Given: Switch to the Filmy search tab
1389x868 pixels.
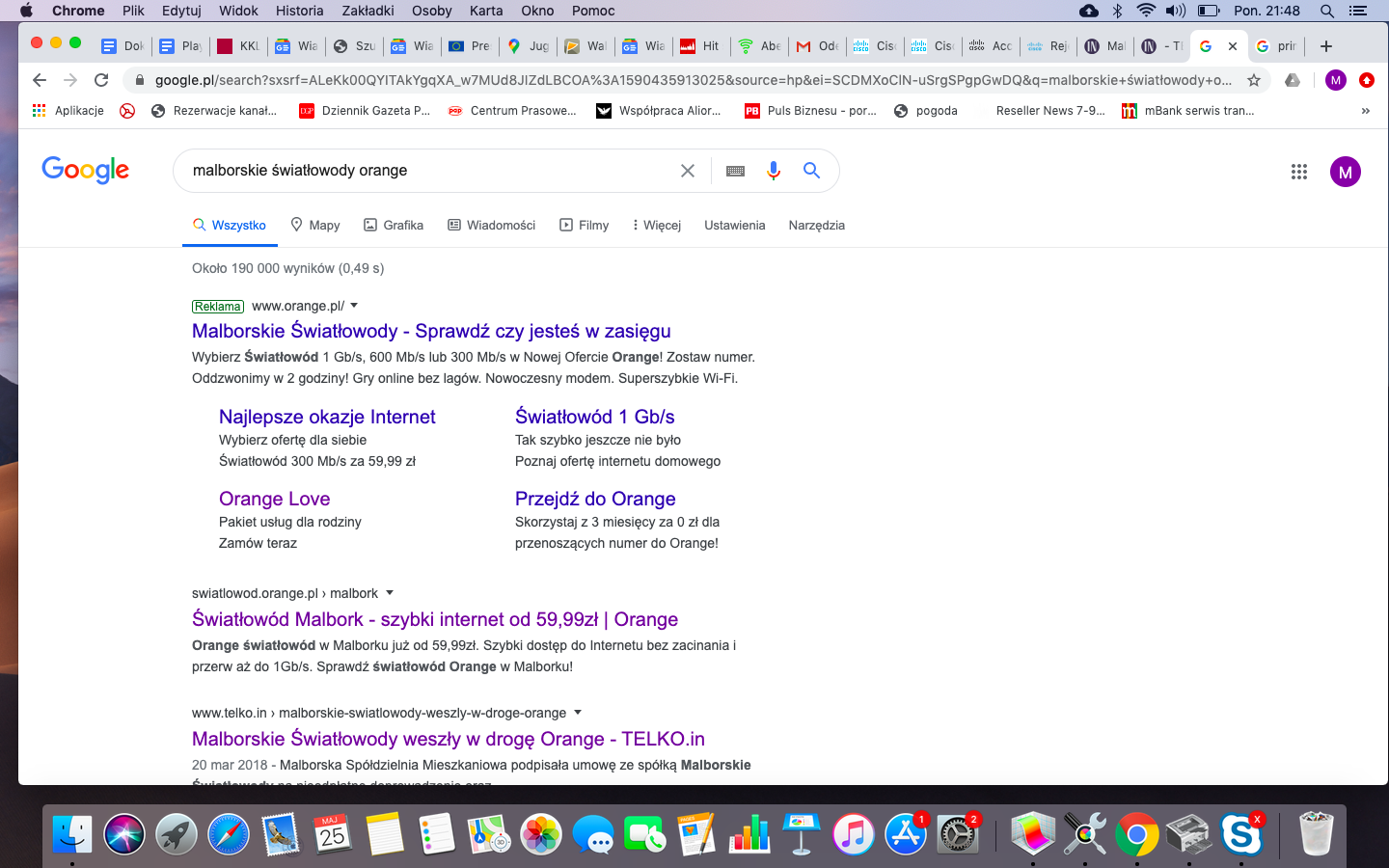Looking at the screenshot, I should [x=584, y=225].
